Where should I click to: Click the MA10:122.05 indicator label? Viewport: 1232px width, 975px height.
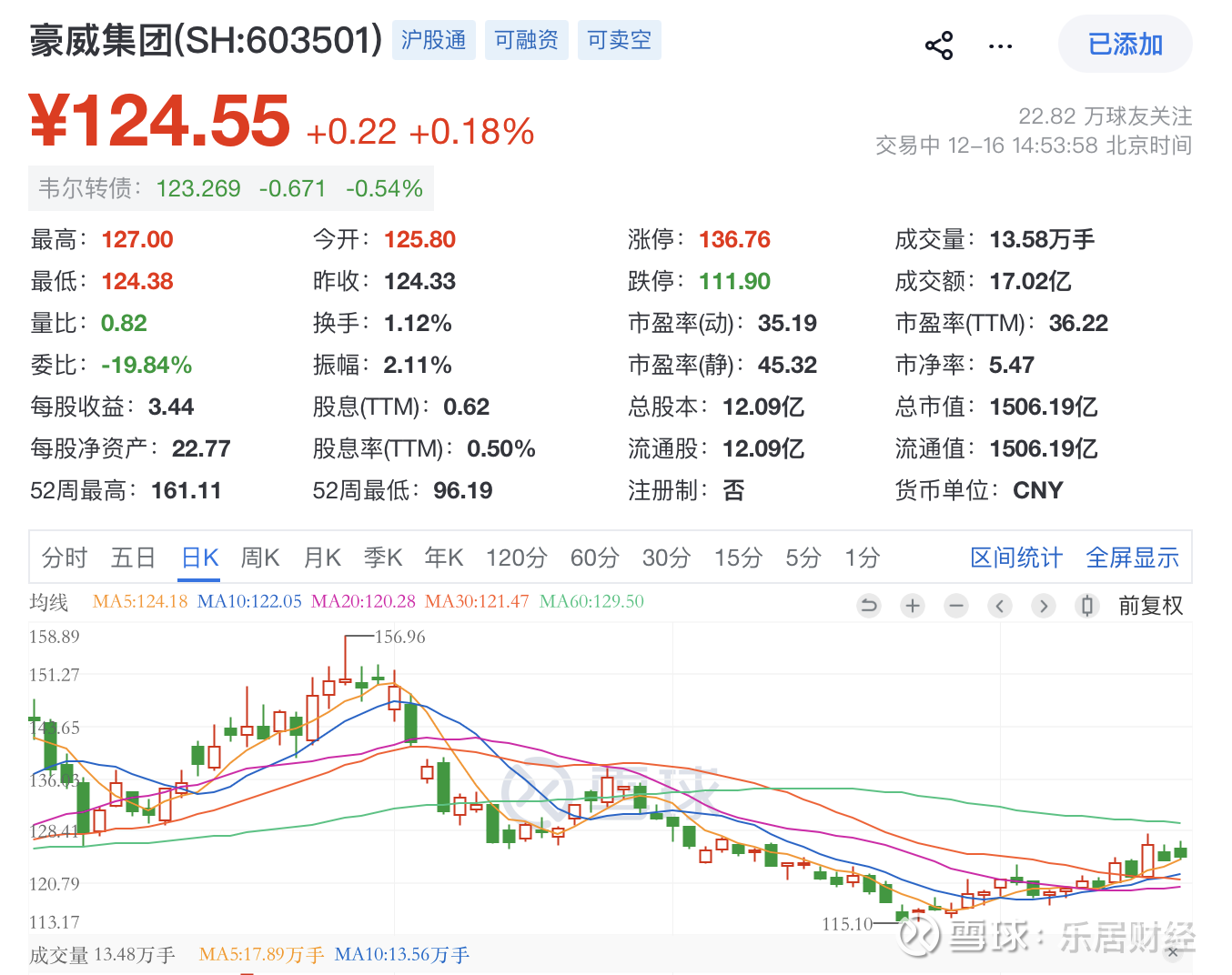pos(249,601)
